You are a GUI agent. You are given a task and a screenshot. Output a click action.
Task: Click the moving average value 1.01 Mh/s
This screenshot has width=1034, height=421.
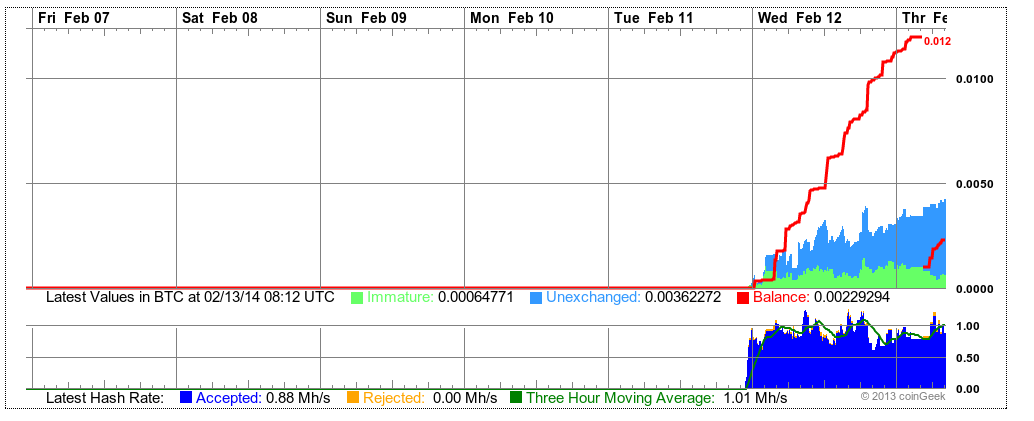(755, 398)
